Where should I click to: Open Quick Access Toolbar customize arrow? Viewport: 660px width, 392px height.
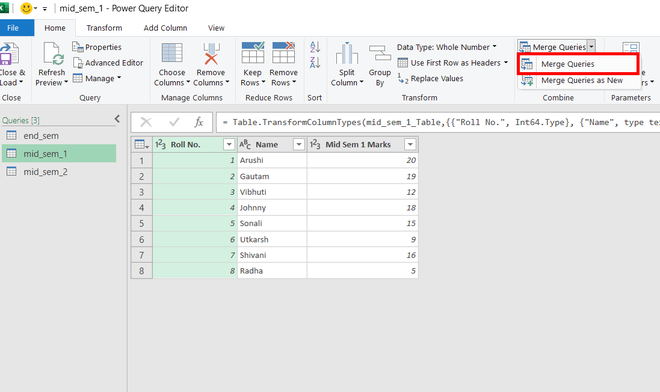tap(45, 8)
